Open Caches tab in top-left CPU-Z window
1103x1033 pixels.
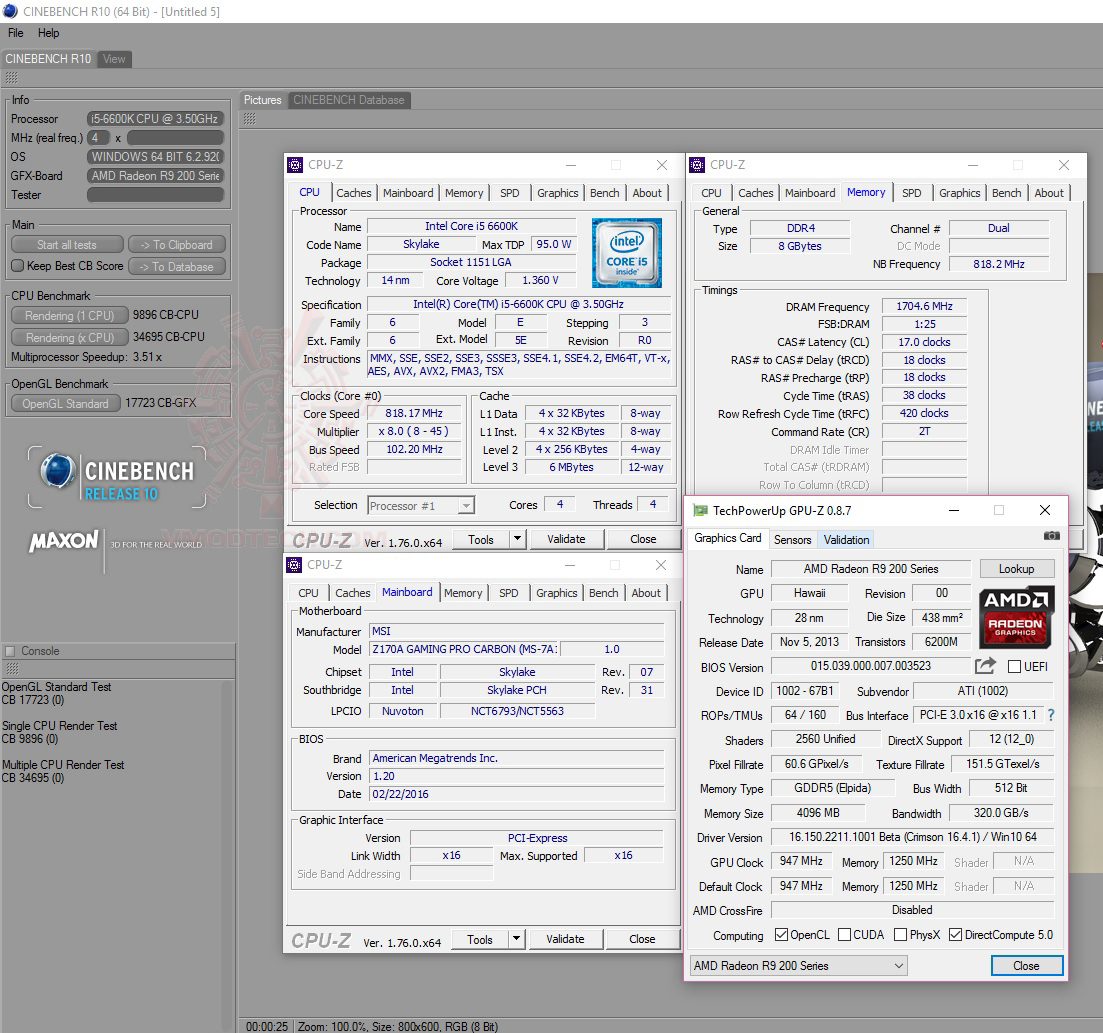click(353, 193)
